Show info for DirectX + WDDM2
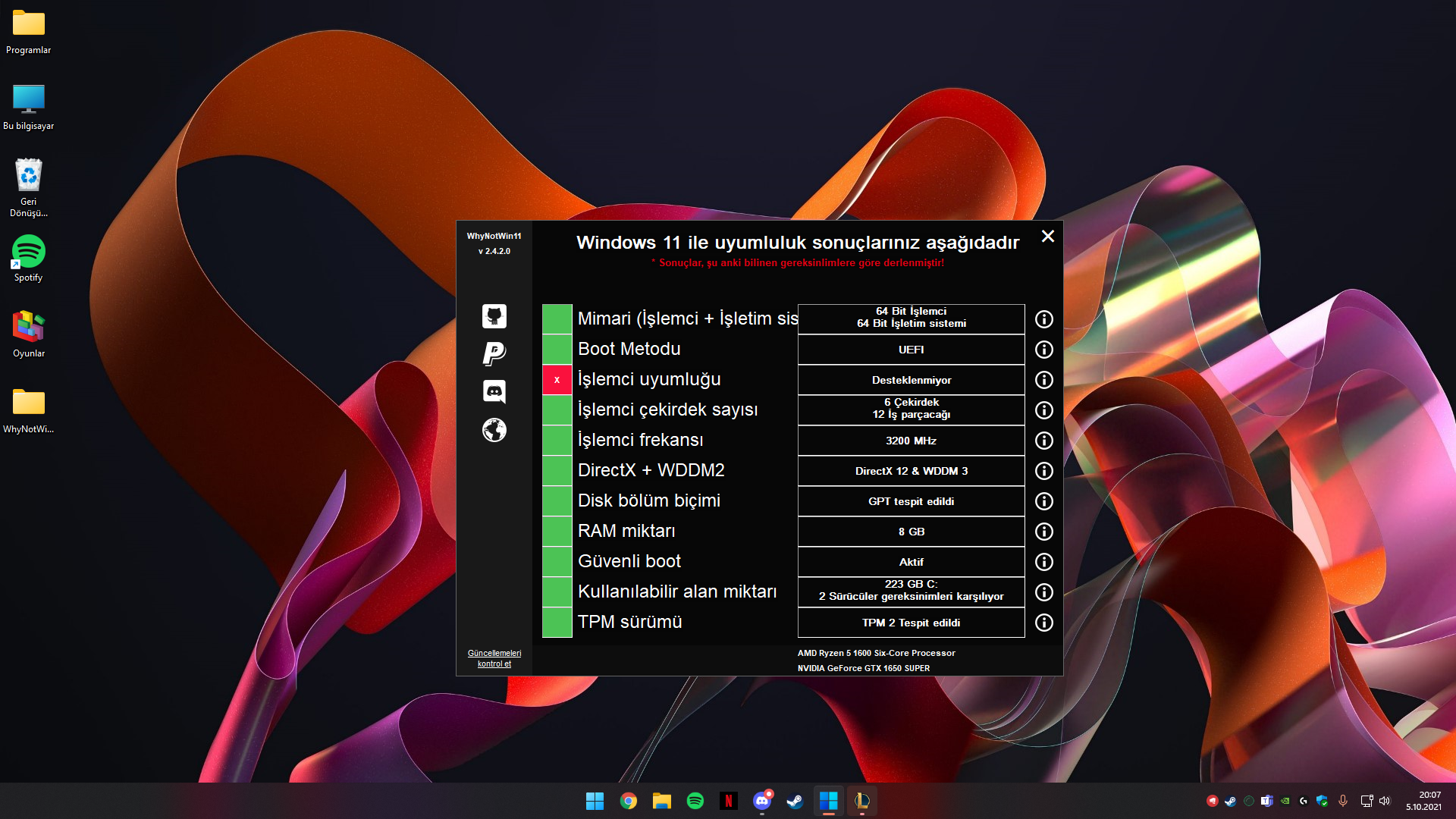 pos(1044,471)
